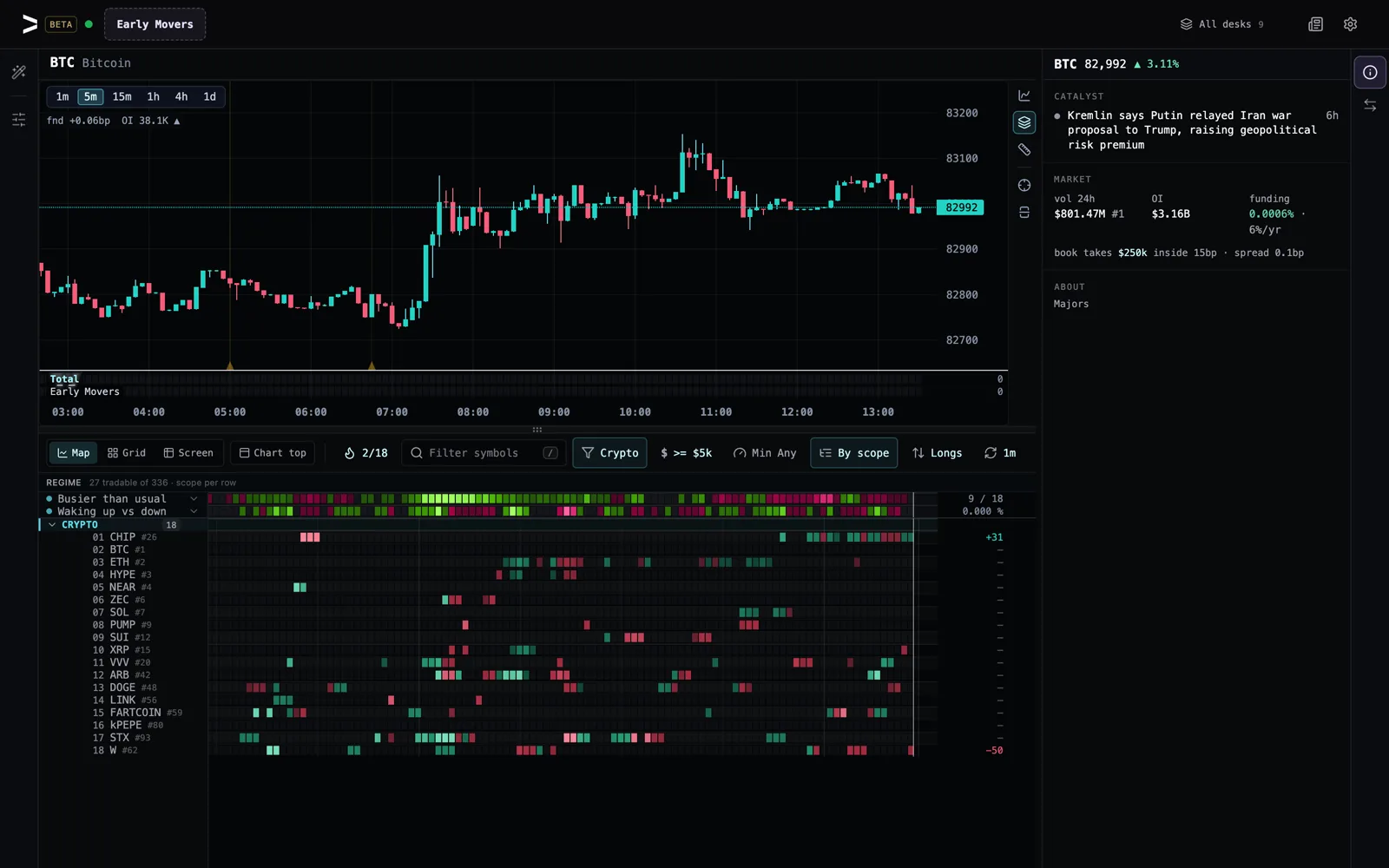Select the 1d timeframe

click(x=209, y=96)
